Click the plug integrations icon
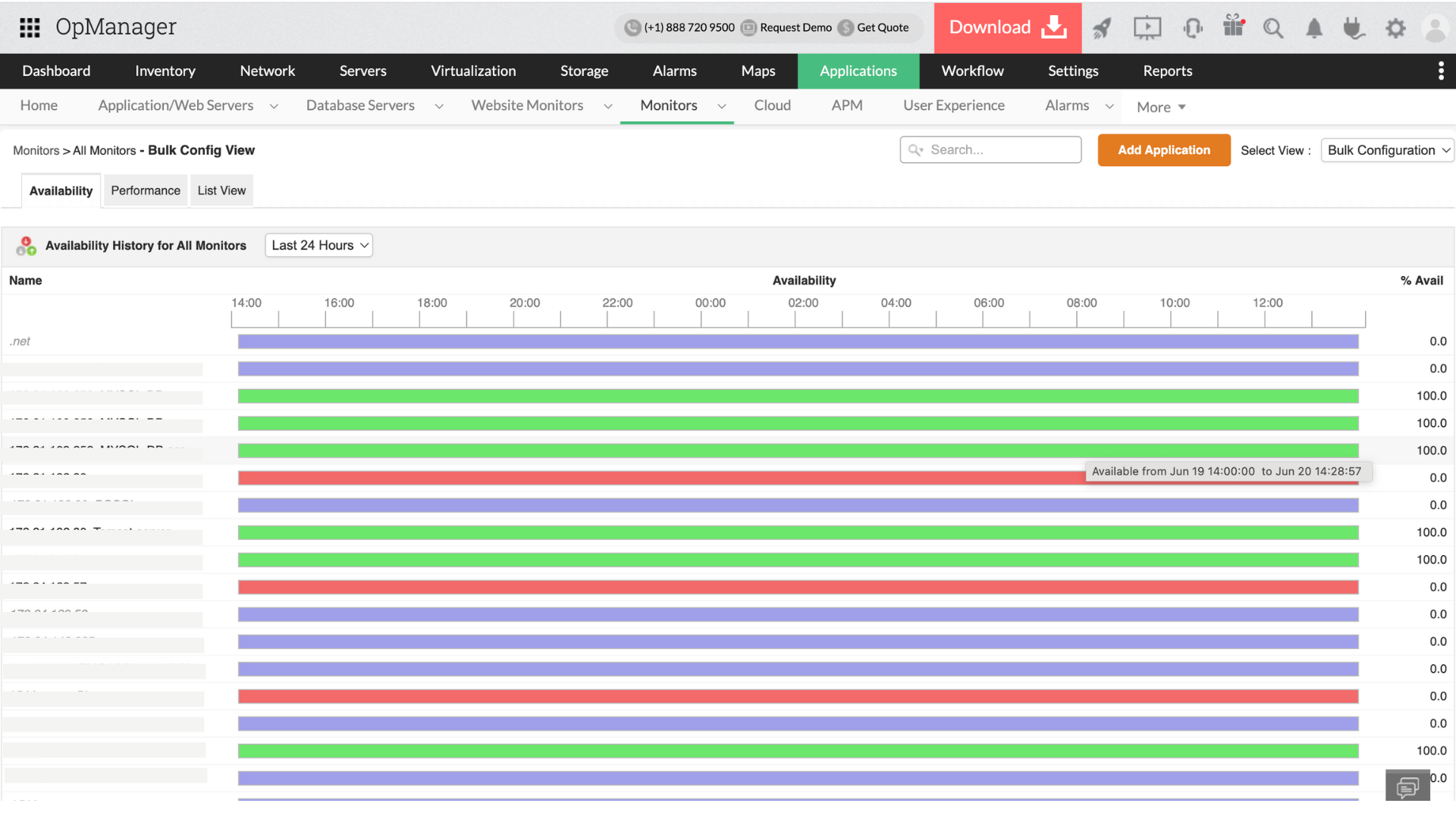 click(1354, 28)
